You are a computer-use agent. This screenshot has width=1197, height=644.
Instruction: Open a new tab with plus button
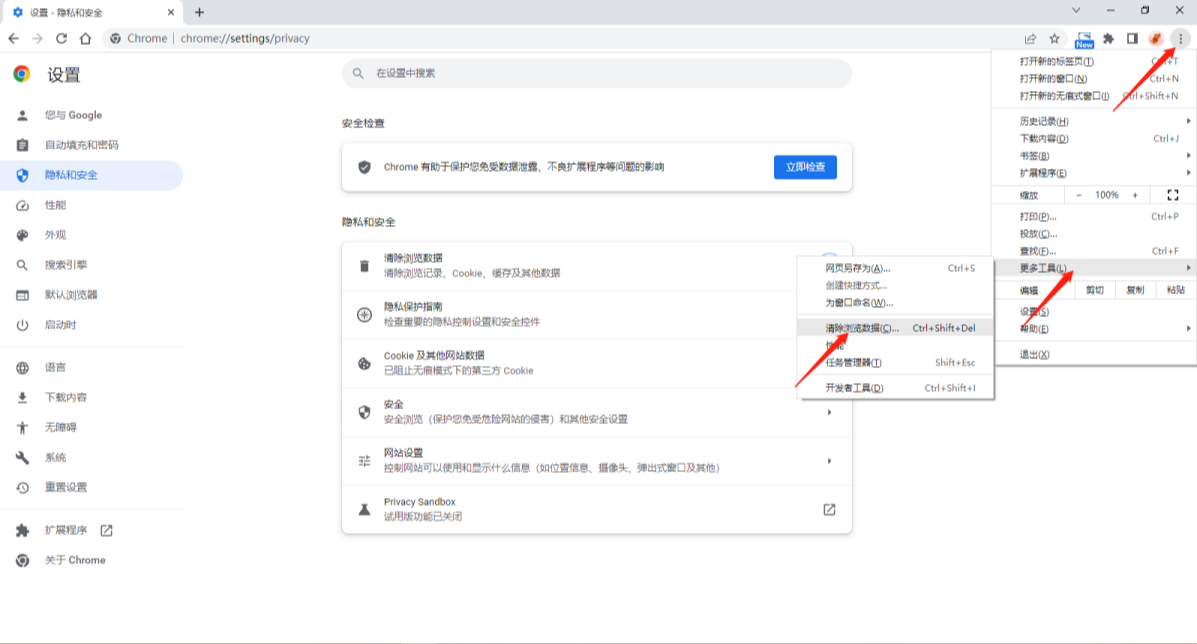(199, 12)
